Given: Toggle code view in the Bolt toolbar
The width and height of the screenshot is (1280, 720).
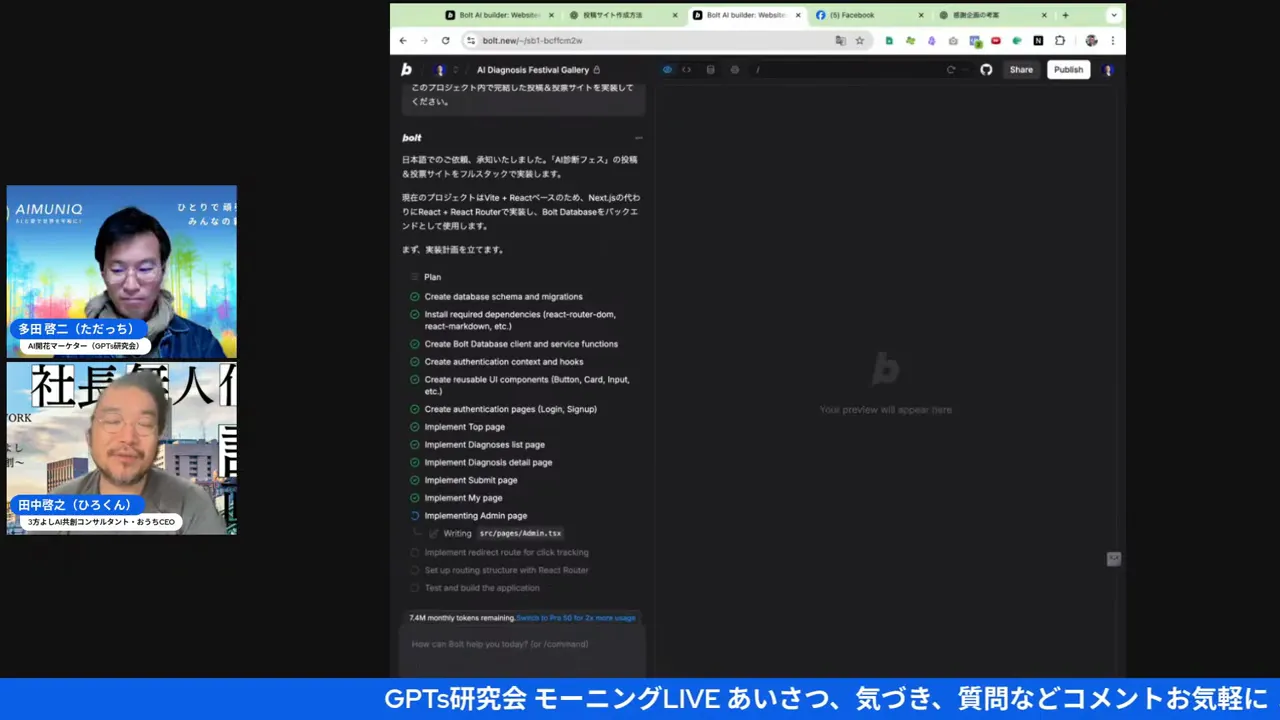Looking at the screenshot, I should coord(687,70).
